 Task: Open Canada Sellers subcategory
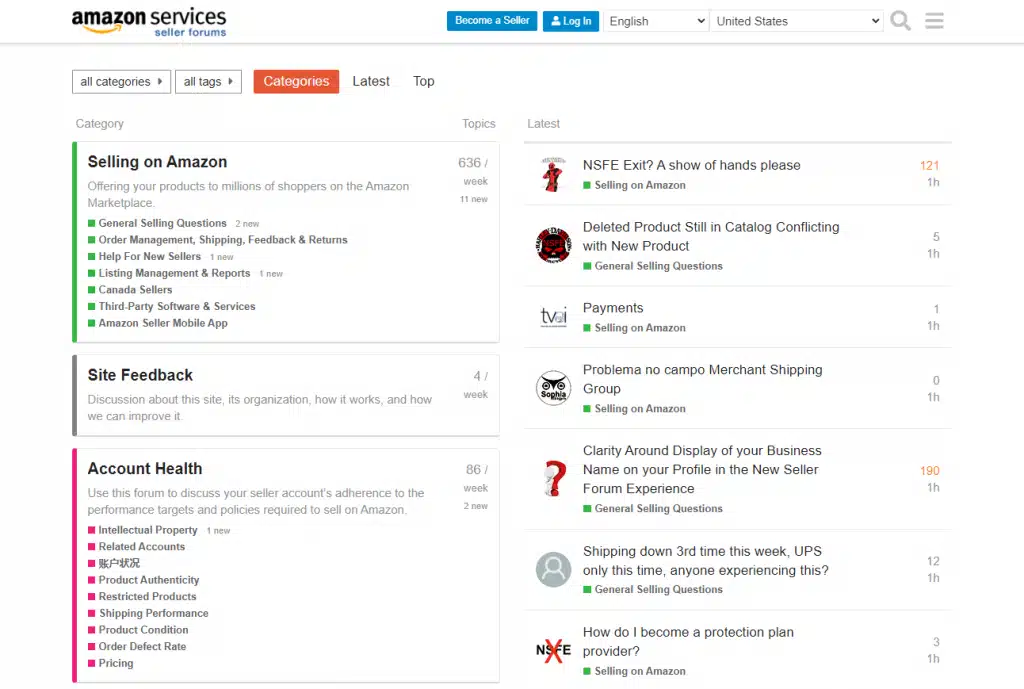click(x=135, y=290)
